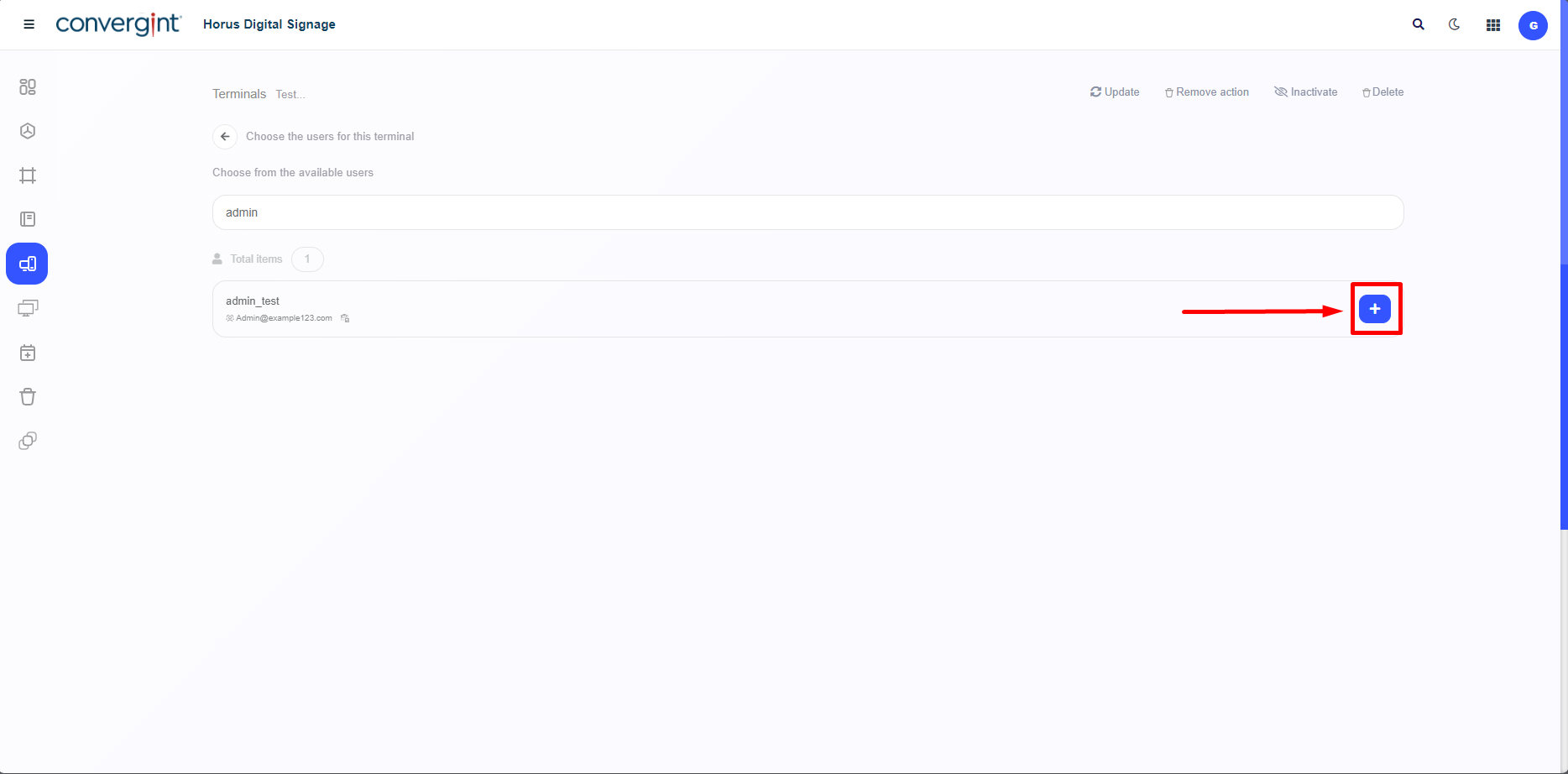Select the highlighted Terminals sidebar icon
Viewport: 1568px width, 774px height.
tap(27, 264)
